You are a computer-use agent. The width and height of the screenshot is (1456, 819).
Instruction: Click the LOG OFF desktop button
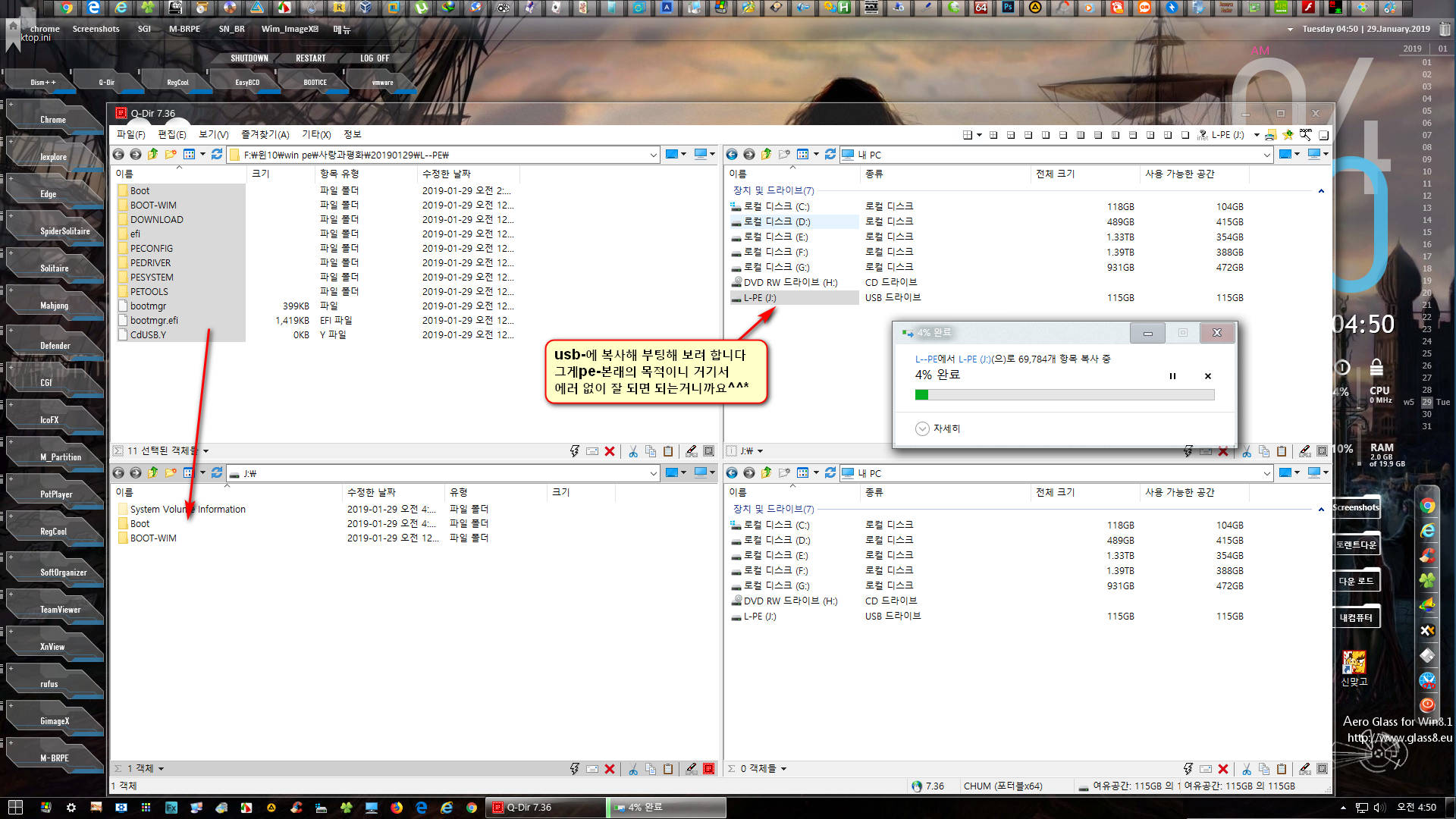click(375, 58)
